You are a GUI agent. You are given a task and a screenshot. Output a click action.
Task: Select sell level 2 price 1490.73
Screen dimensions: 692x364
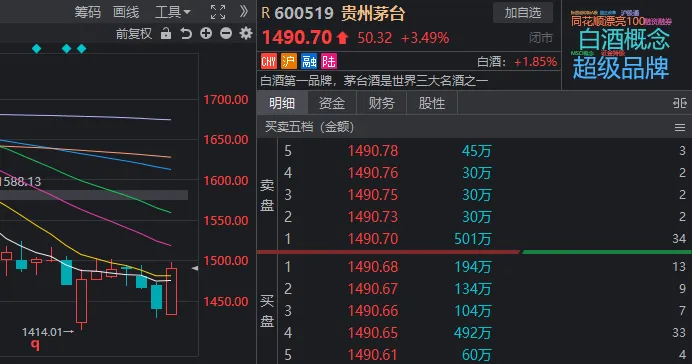(x=373, y=217)
